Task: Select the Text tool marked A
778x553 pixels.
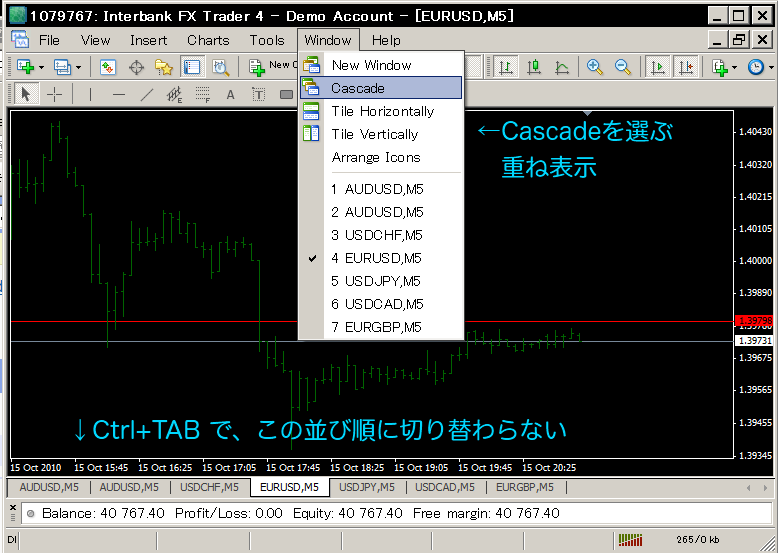Action: (230, 94)
